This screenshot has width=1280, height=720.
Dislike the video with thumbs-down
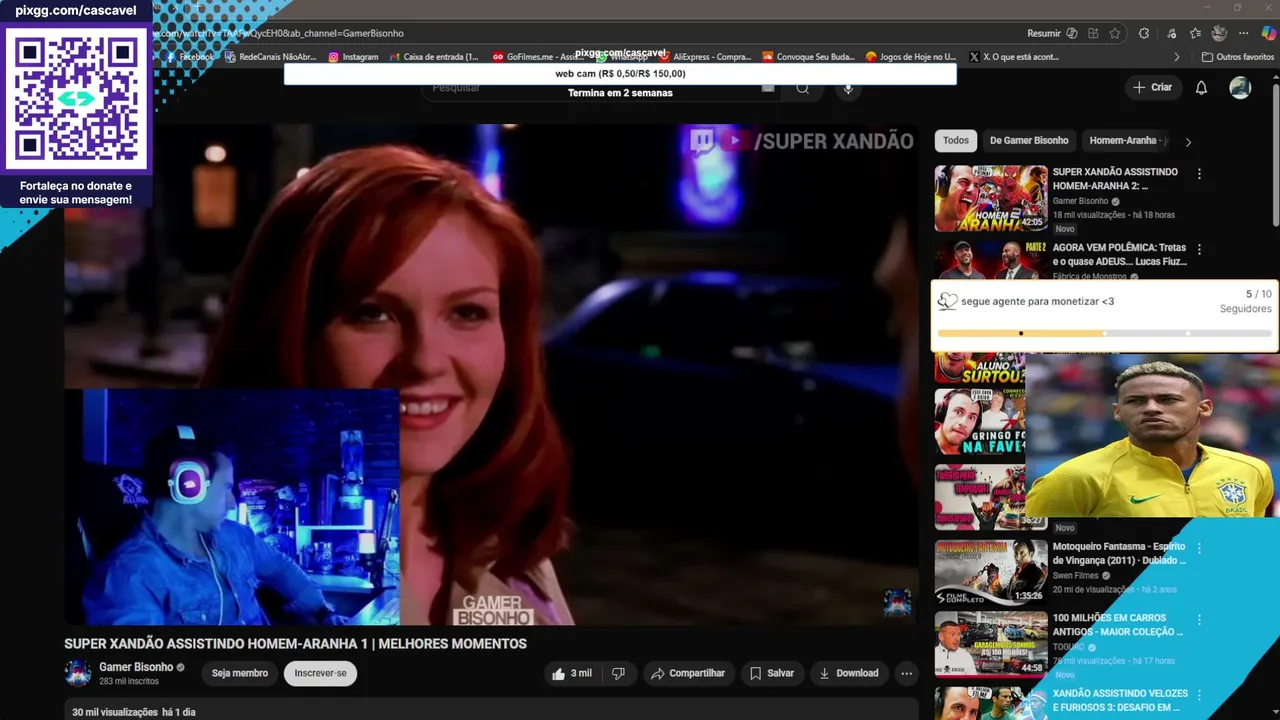point(618,673)
